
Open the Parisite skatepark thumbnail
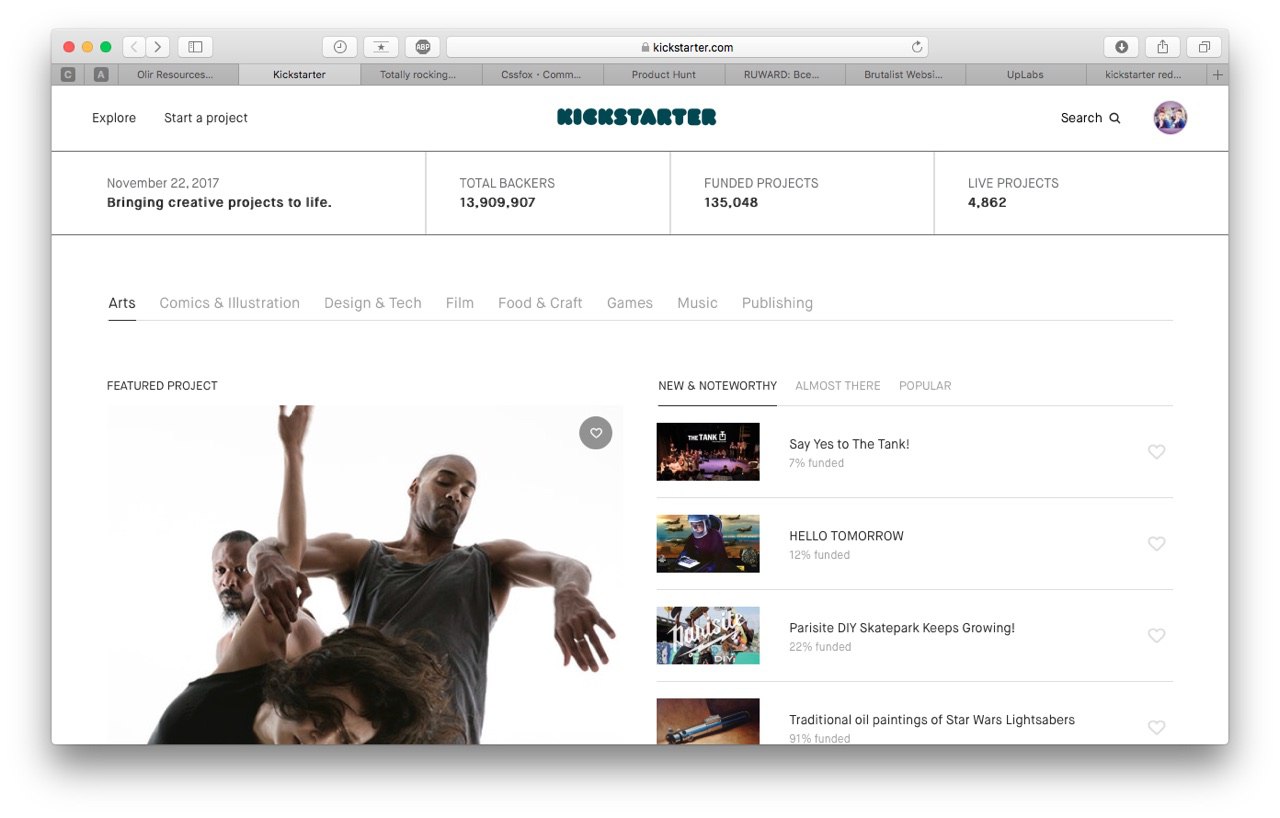click(x=708, y=635)
